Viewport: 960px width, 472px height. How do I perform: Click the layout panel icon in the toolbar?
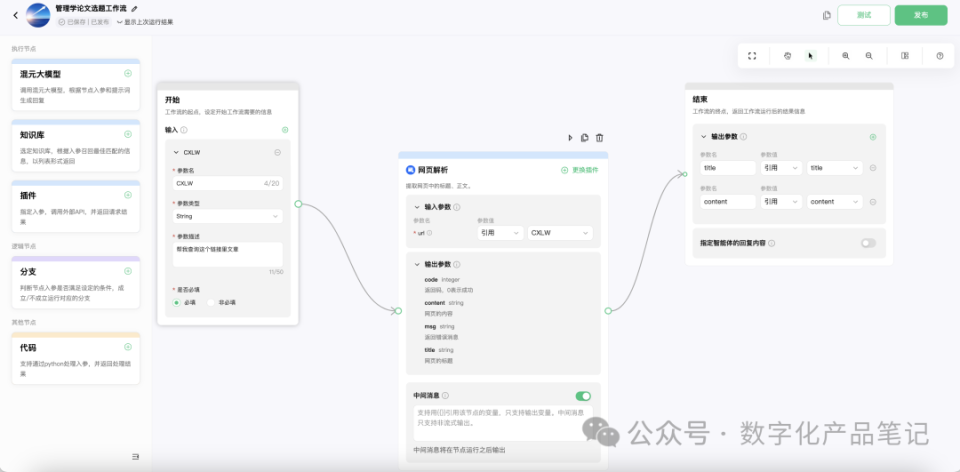[904, 56]
